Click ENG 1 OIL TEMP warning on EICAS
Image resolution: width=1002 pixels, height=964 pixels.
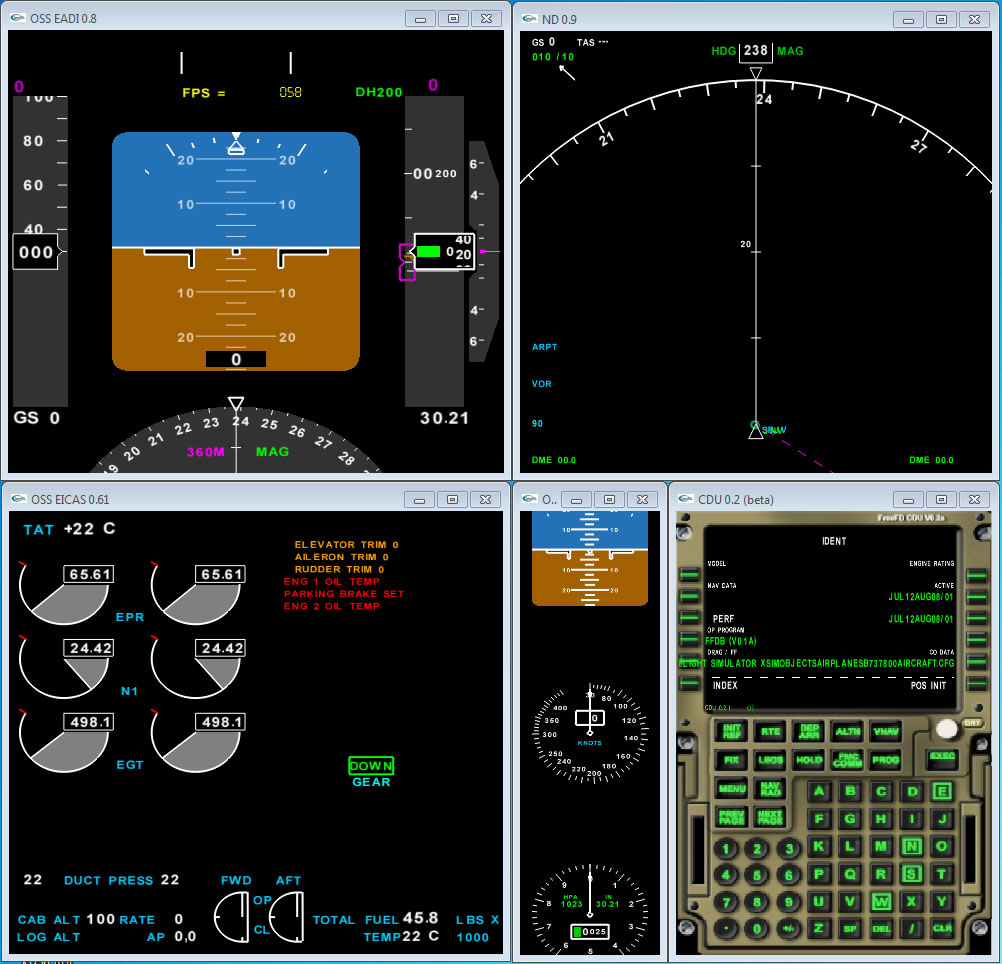click(x=332, y=581)
